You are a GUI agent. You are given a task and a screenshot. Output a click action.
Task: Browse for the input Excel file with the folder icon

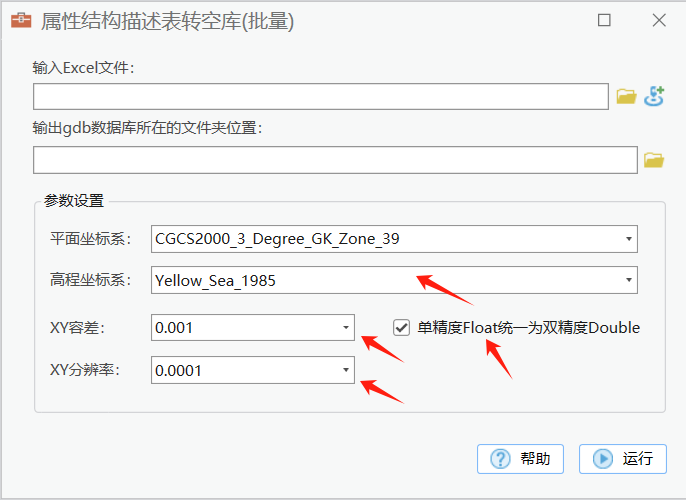(x=626, y=96)
